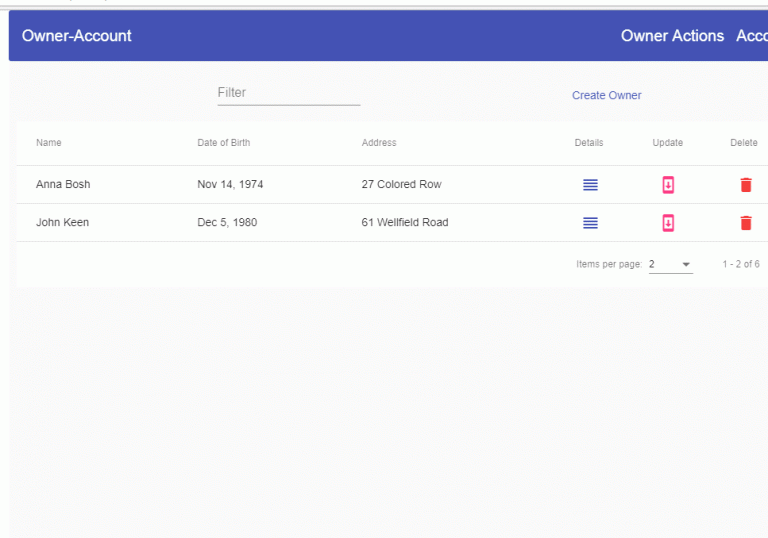Open the partially visible Account menu
Viewport: 768px width, 538px height.
click(x=752, y=36)
